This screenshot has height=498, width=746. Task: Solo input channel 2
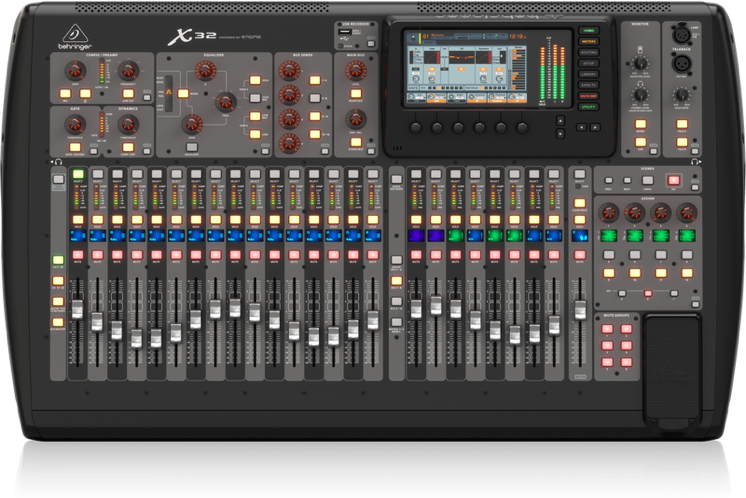[98, 220]
